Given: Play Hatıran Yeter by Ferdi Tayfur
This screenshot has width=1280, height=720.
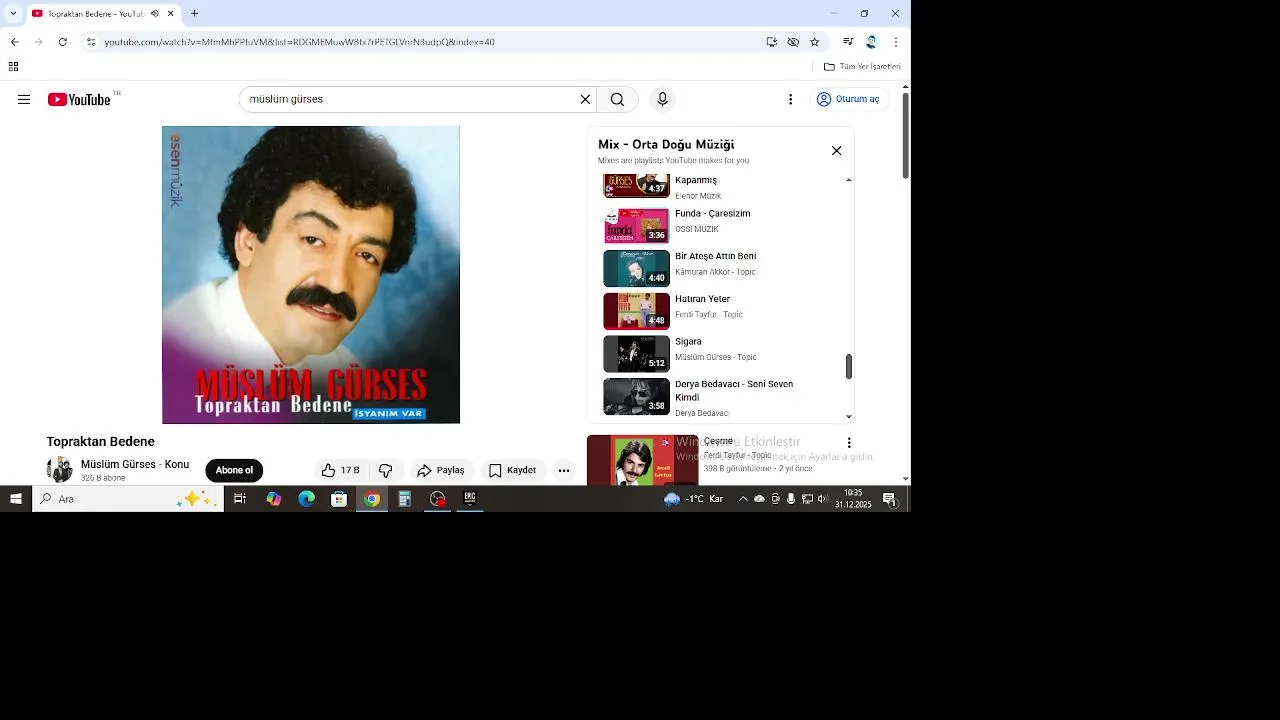Looking at the screenshot, I should pos(702,299).
